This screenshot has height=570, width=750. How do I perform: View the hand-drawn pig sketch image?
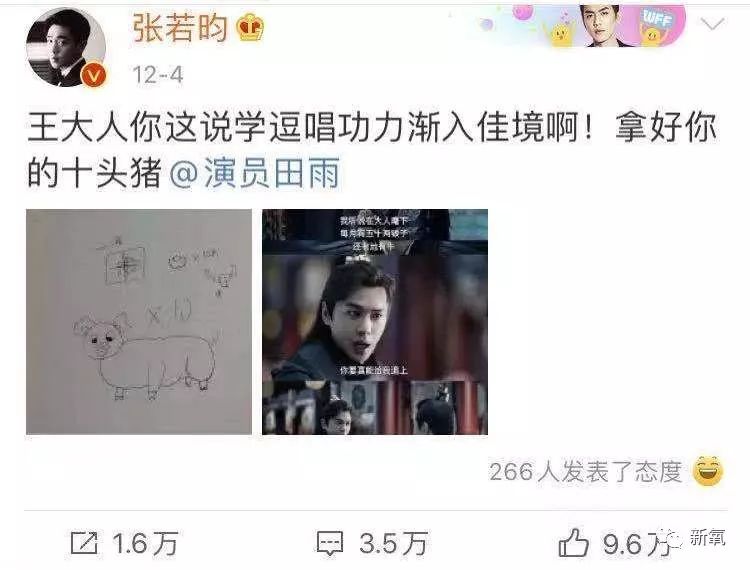[139, 322]
